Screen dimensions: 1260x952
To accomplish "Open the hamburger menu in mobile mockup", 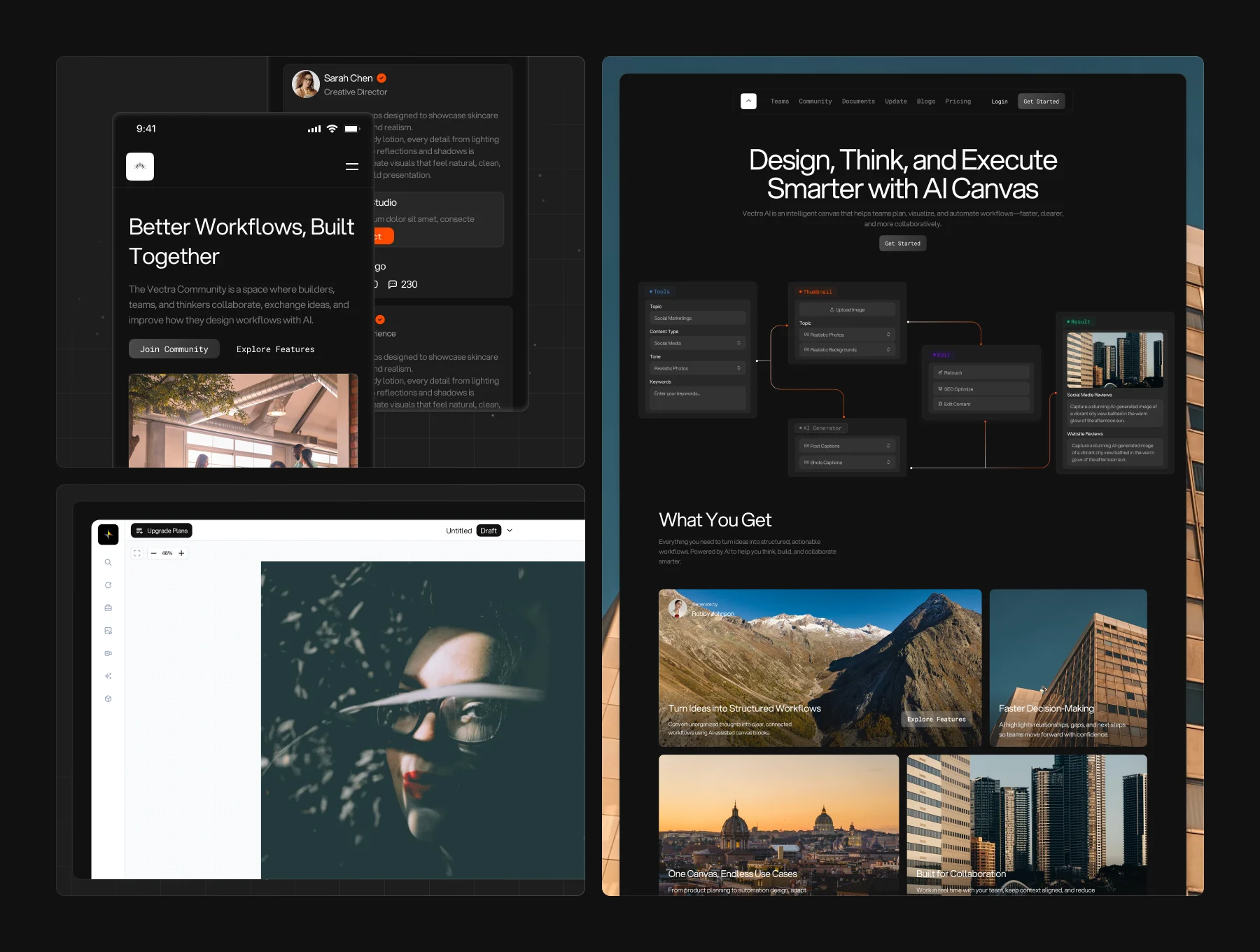I will [352, 167].
